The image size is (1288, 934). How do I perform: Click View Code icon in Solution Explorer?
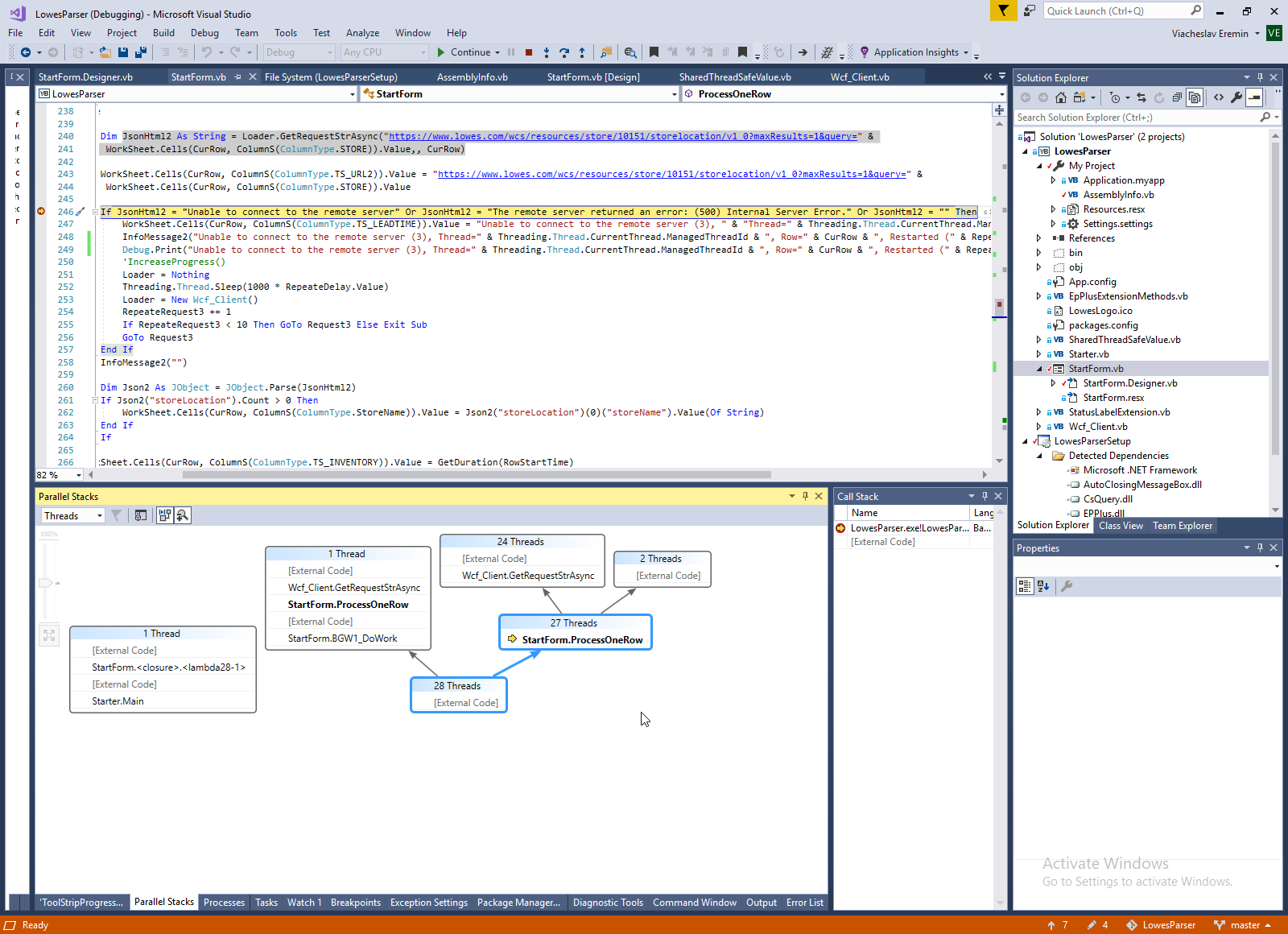(x=1219, y=97)
